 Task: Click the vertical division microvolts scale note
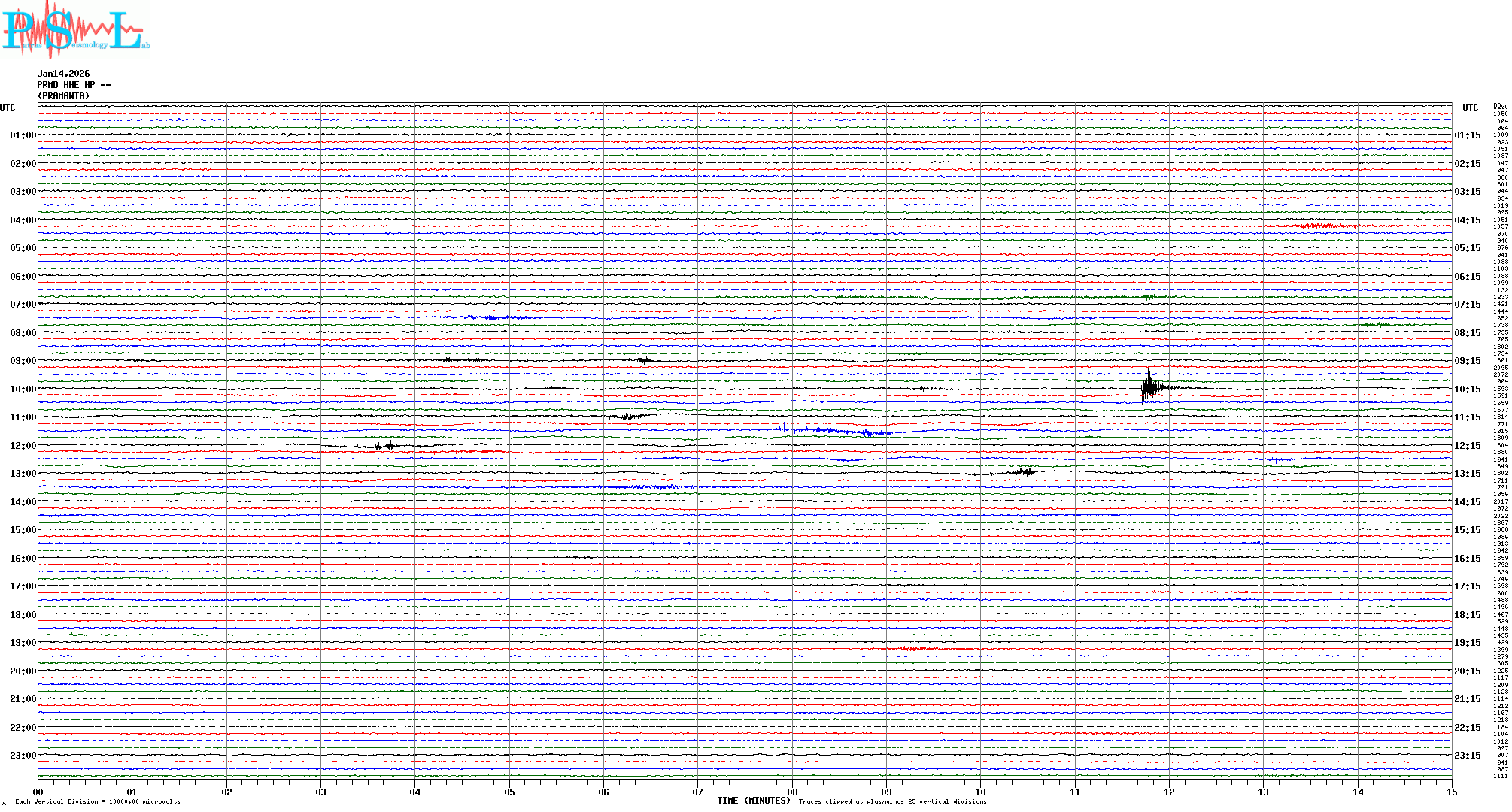tap(98, 801)
